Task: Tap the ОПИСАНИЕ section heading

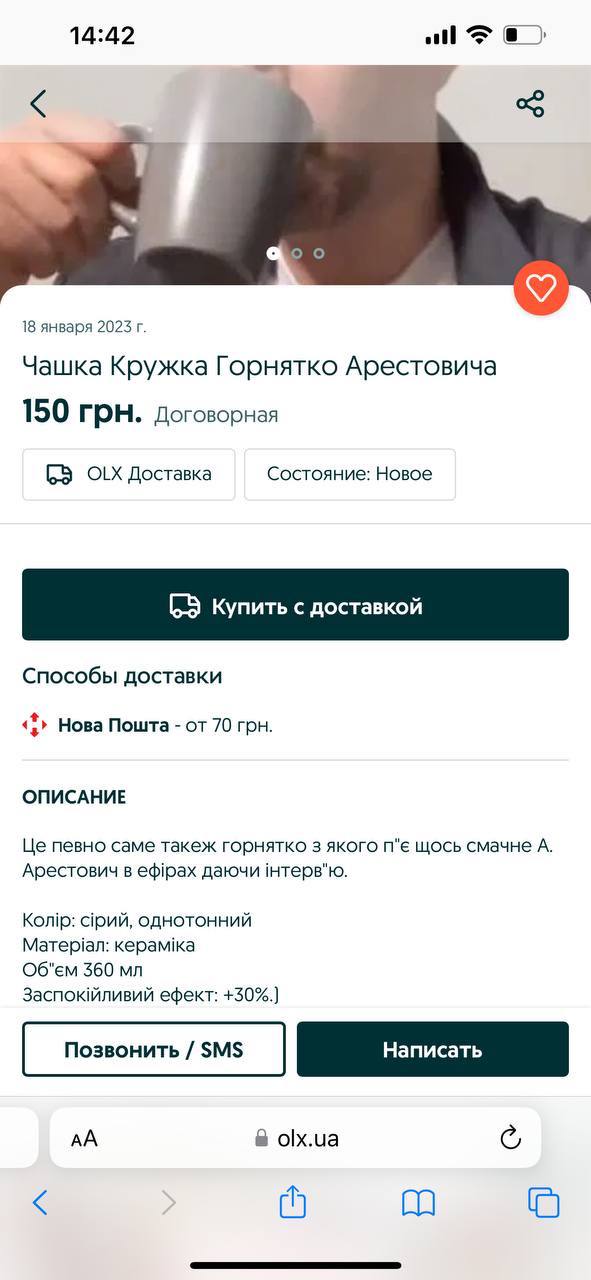Action: (74, 797)
